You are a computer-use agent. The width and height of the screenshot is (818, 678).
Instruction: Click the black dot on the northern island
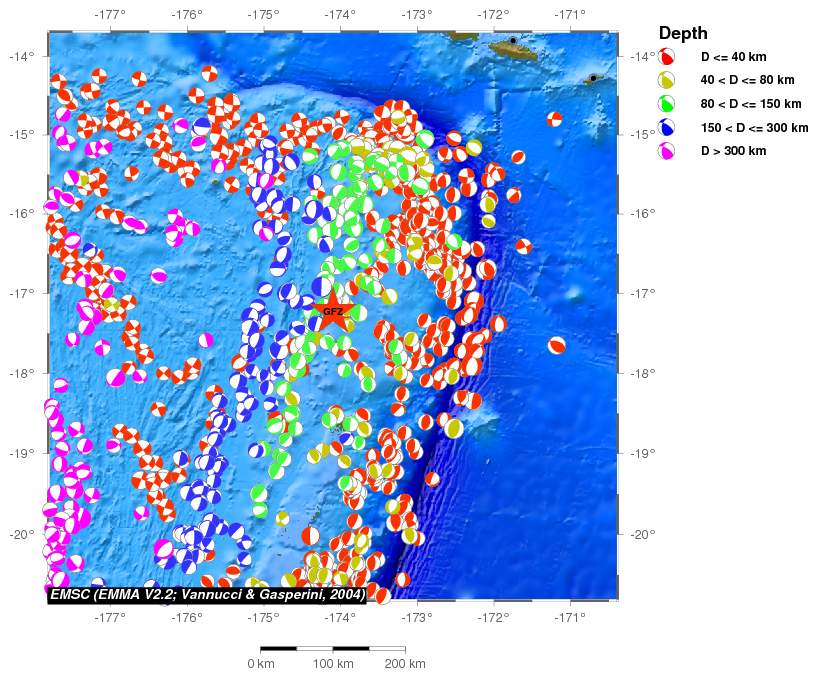click(x=513, y=41)
